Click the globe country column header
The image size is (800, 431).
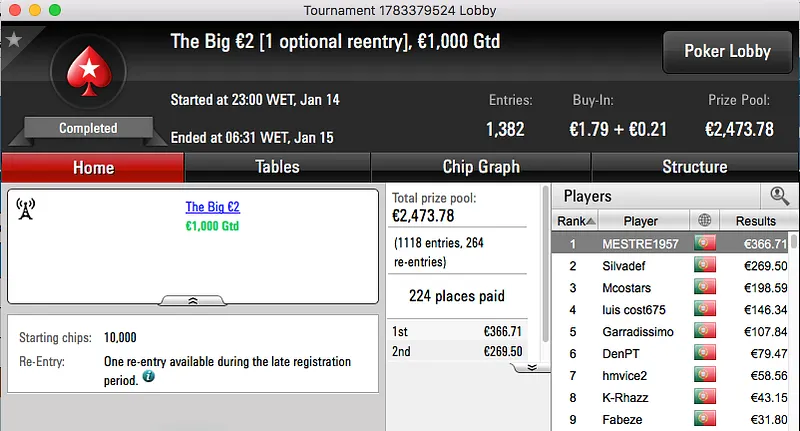tap(705, 221)
